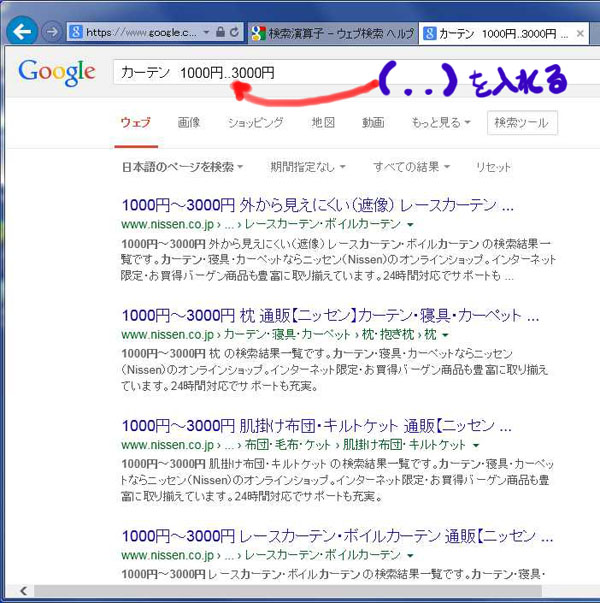Open the 外から見えにくい(遮像) レースカーテン result

coord(317,205)
